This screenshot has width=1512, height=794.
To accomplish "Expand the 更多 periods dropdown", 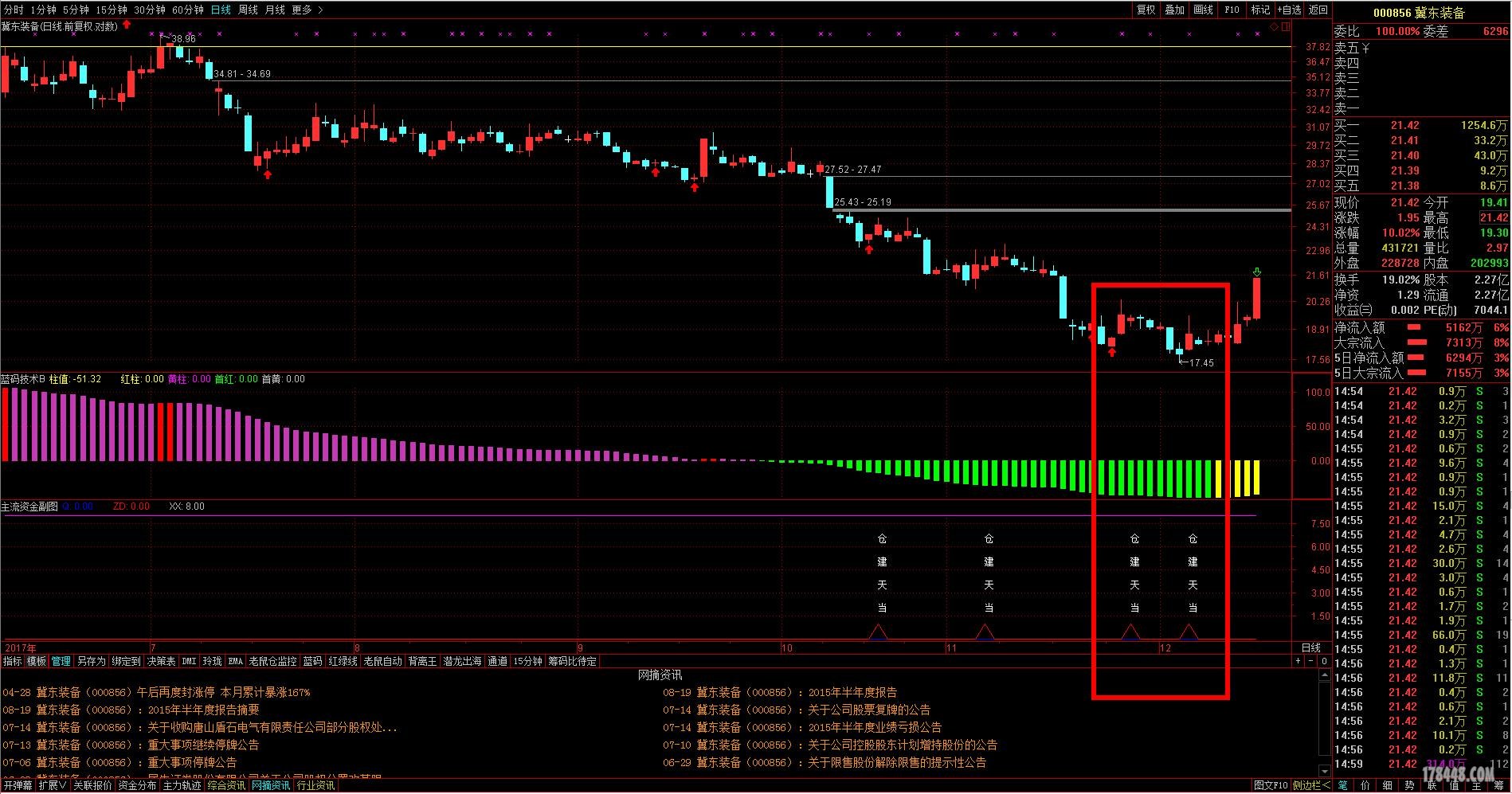I will coord(307,10).
